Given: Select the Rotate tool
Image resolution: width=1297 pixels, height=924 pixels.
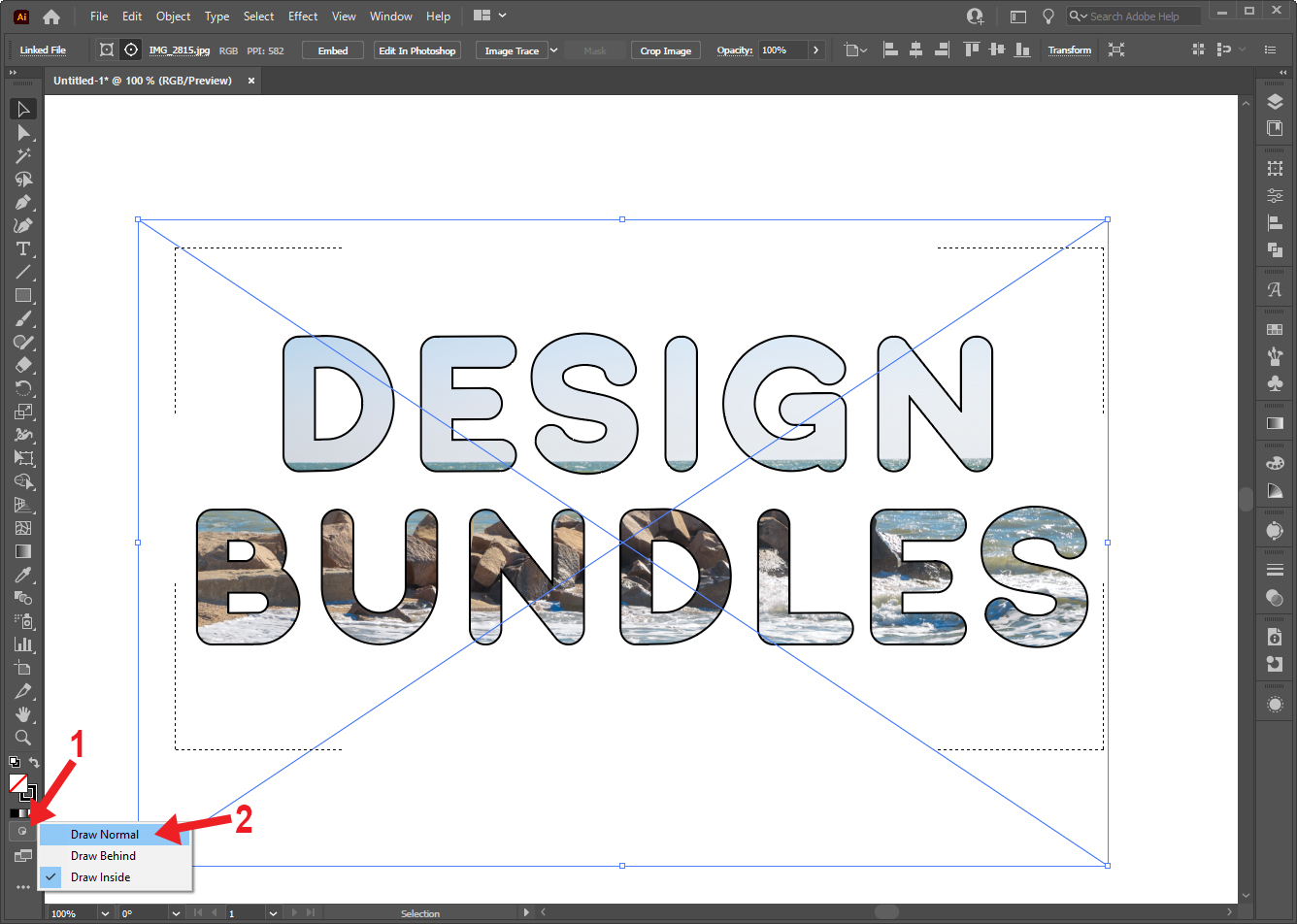Looking at the screenshot, I should click(23, 389).
